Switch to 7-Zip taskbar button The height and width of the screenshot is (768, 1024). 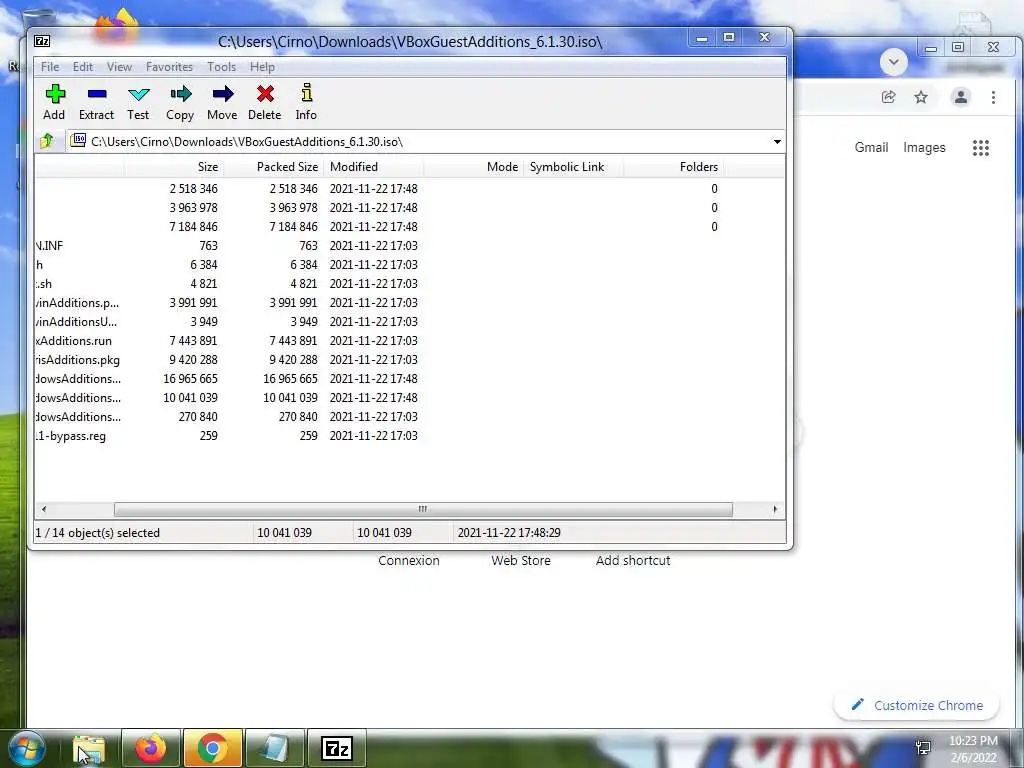[x=337, y=748]
